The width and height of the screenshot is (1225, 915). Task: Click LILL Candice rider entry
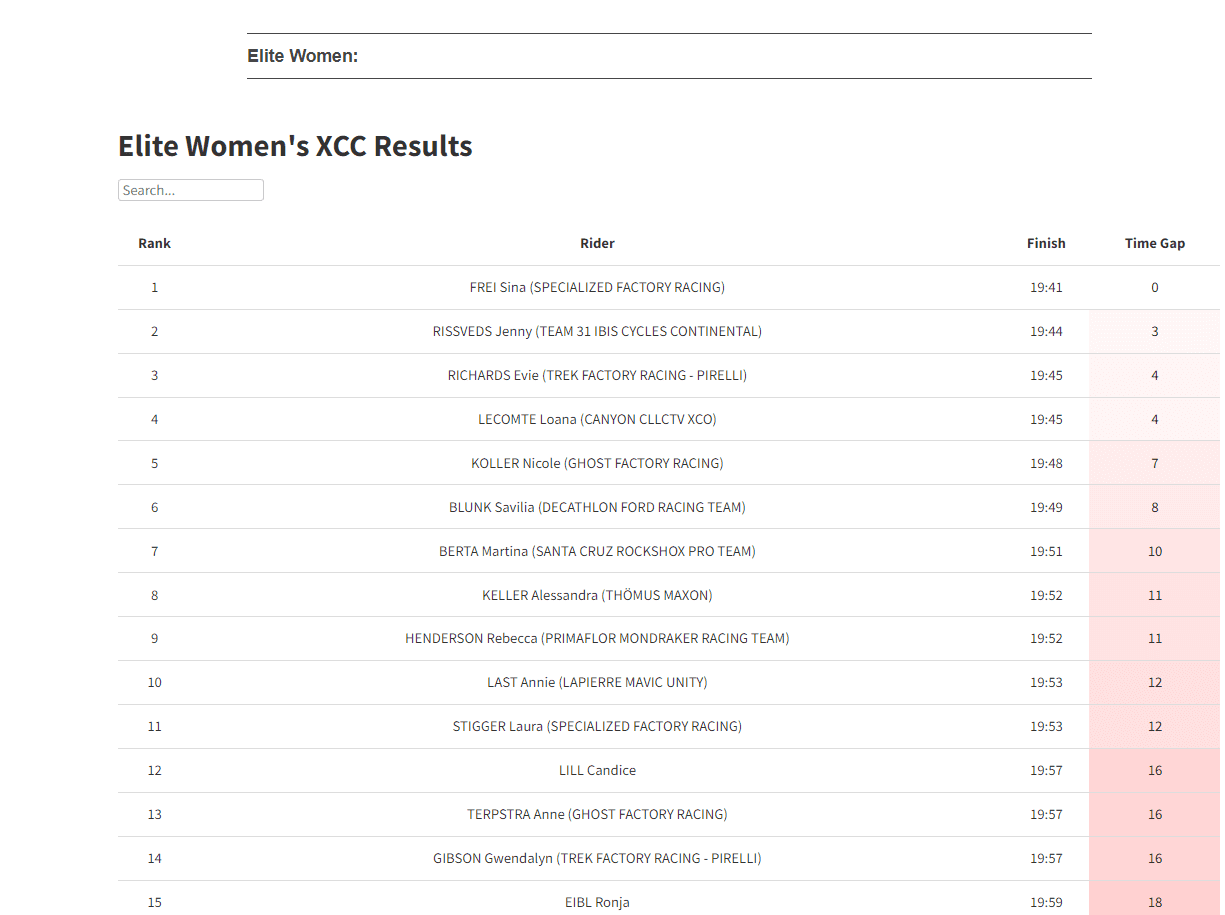597,770
